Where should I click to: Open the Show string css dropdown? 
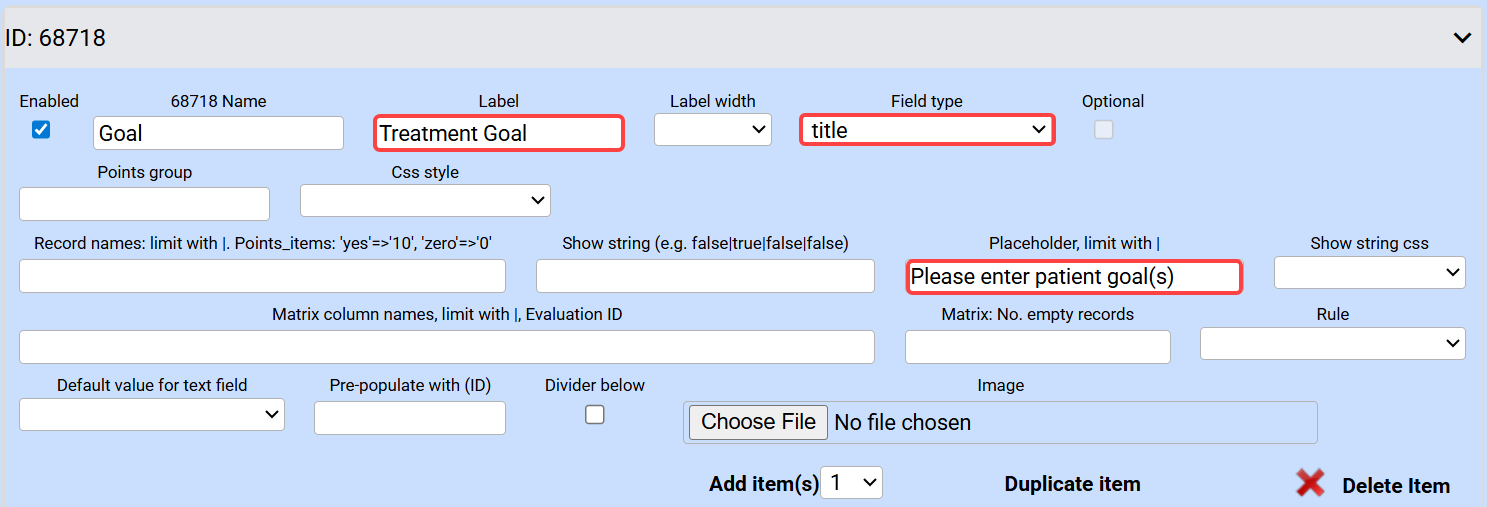[x=1369, y=272]
